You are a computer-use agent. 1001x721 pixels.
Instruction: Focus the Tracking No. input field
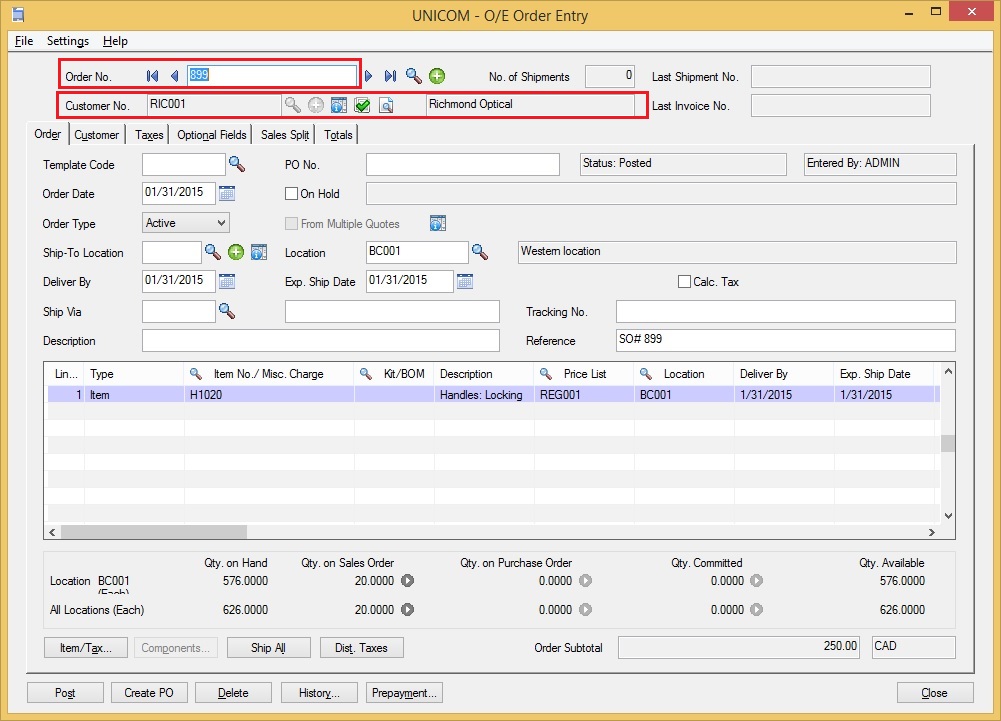click(x=785, y=312)
